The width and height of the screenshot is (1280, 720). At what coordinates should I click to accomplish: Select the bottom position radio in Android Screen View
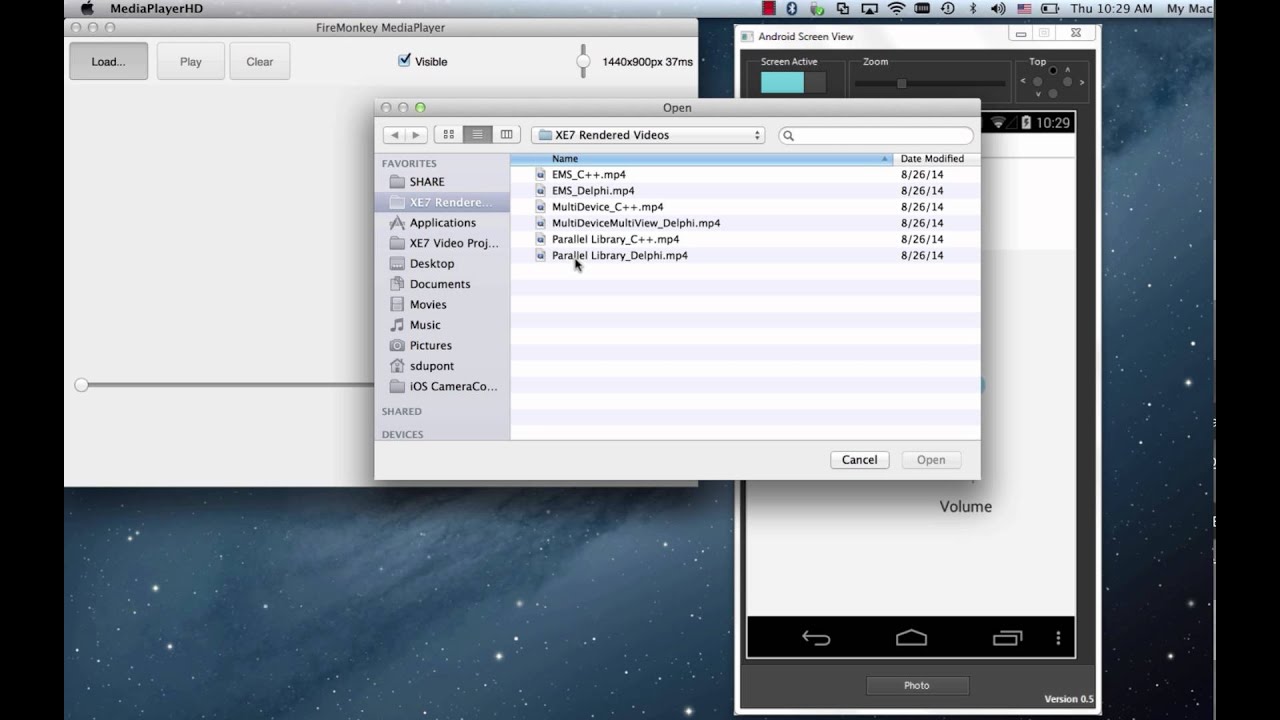(x=1053, y=94)
